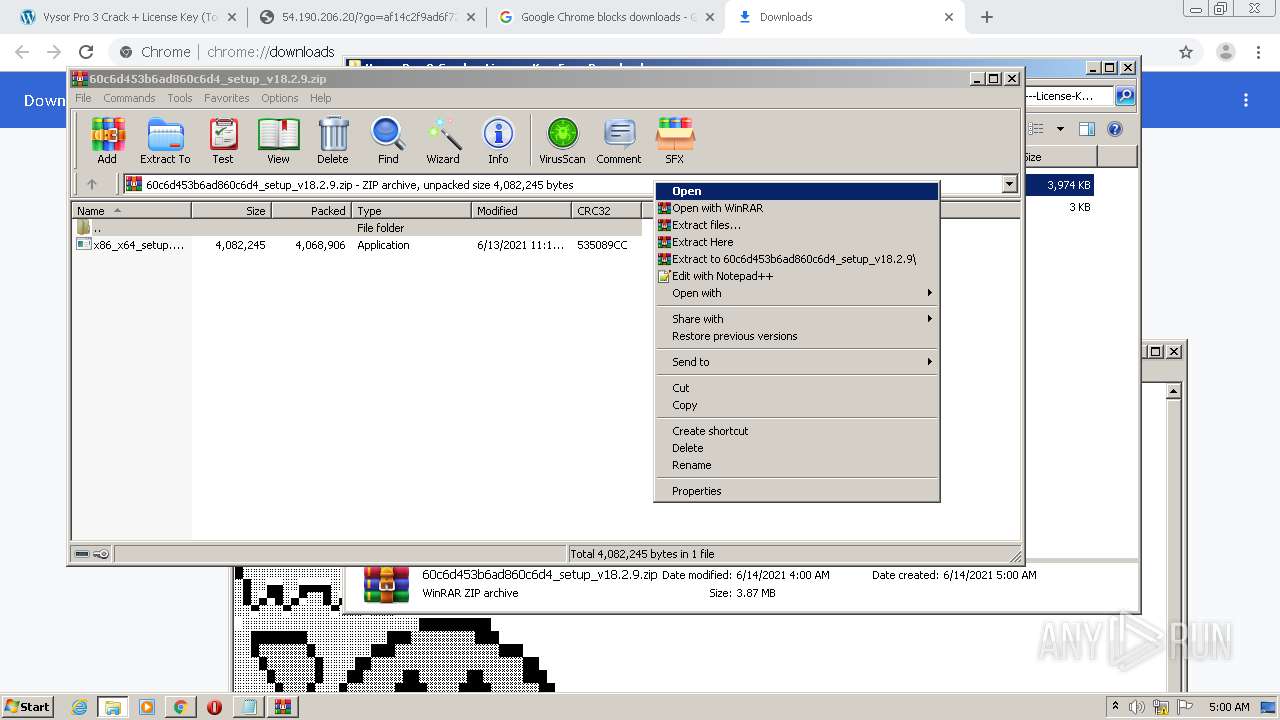The width and height of the screenshot is (1280, 720).
Task: Open WinRAR Help menu
Action: [320, 98]
